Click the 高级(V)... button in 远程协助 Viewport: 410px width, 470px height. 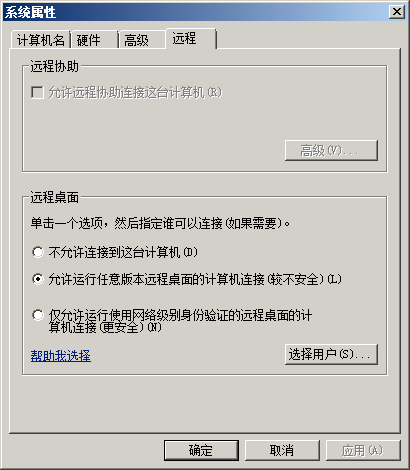(x=331, y=150)
